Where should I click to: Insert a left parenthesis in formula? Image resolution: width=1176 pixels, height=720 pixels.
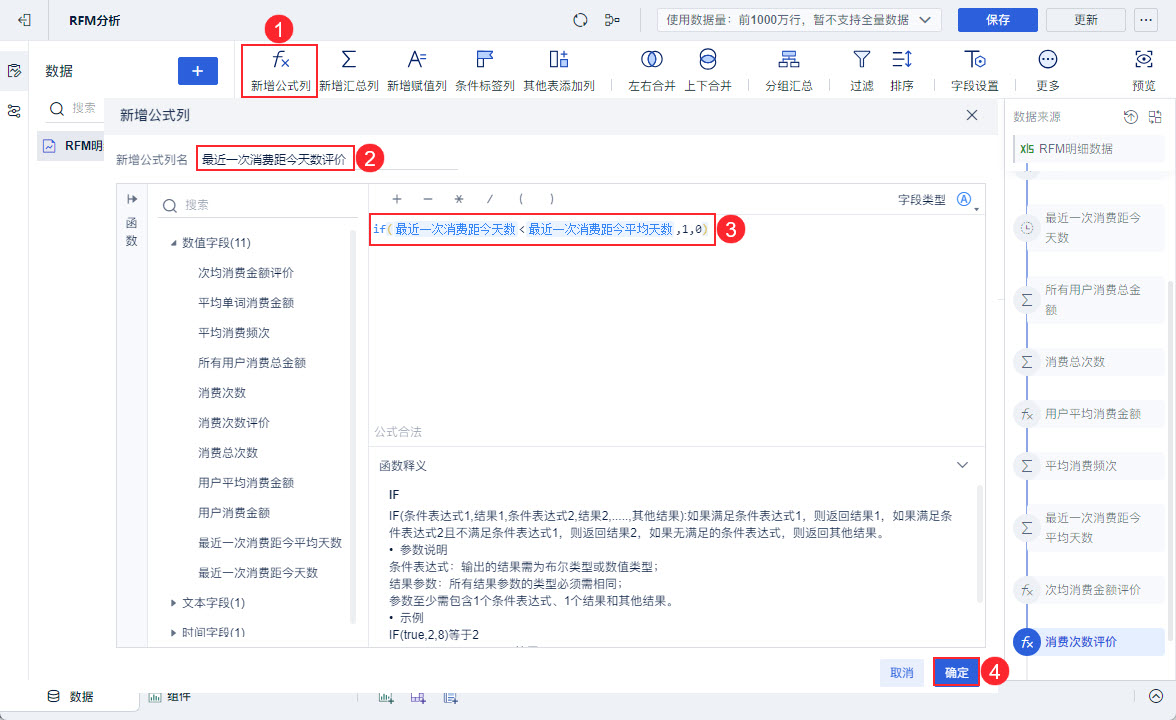coord(520,199)
